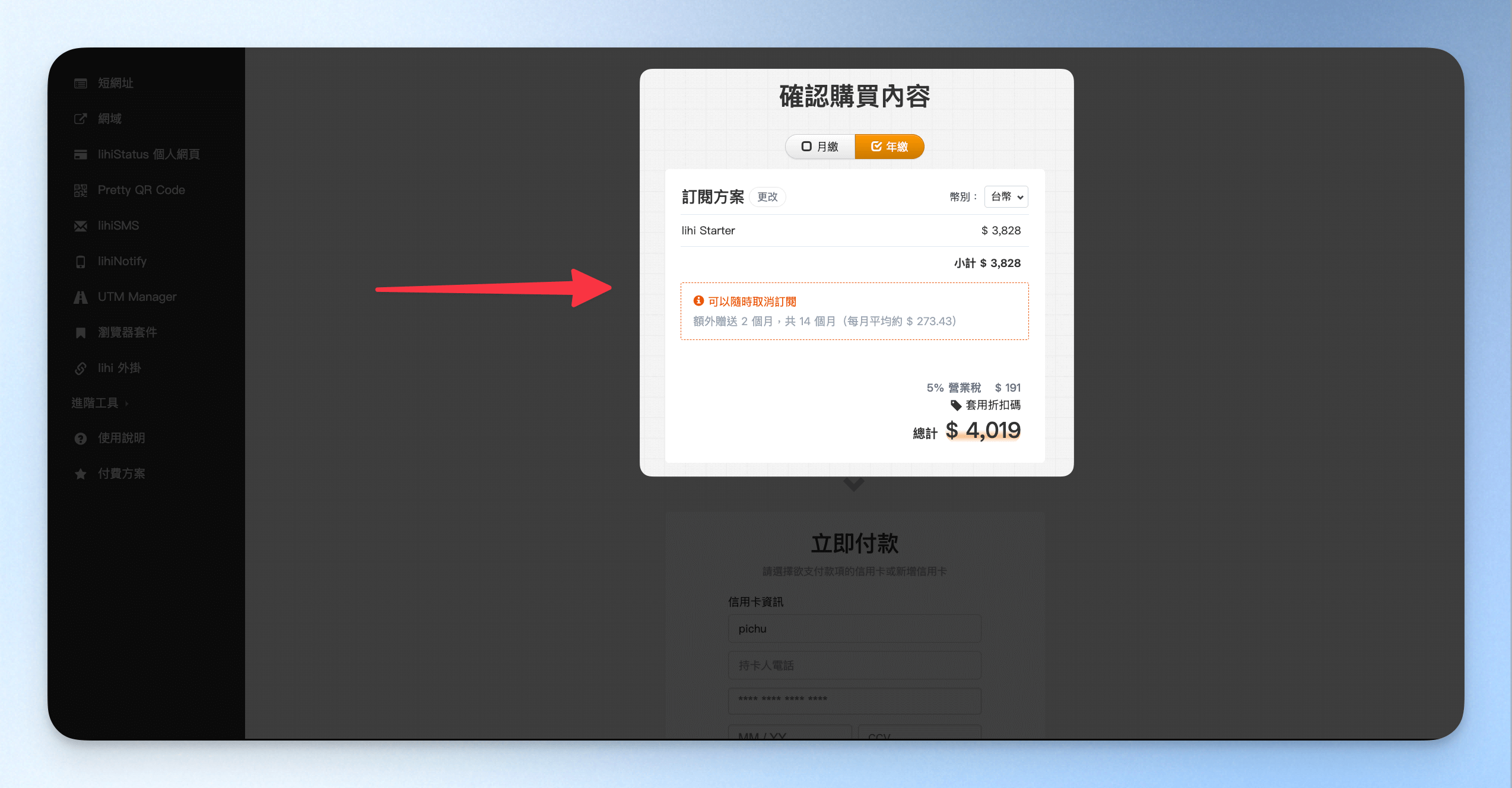
Task: Click the 瀏覽器套件 bookmark icon
Action: [81, 333]
